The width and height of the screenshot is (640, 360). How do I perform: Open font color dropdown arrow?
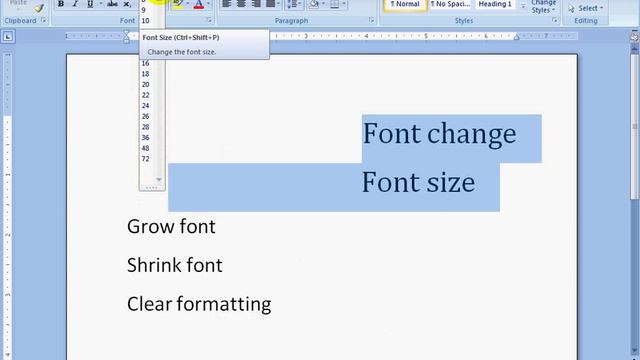coord(209,4)
